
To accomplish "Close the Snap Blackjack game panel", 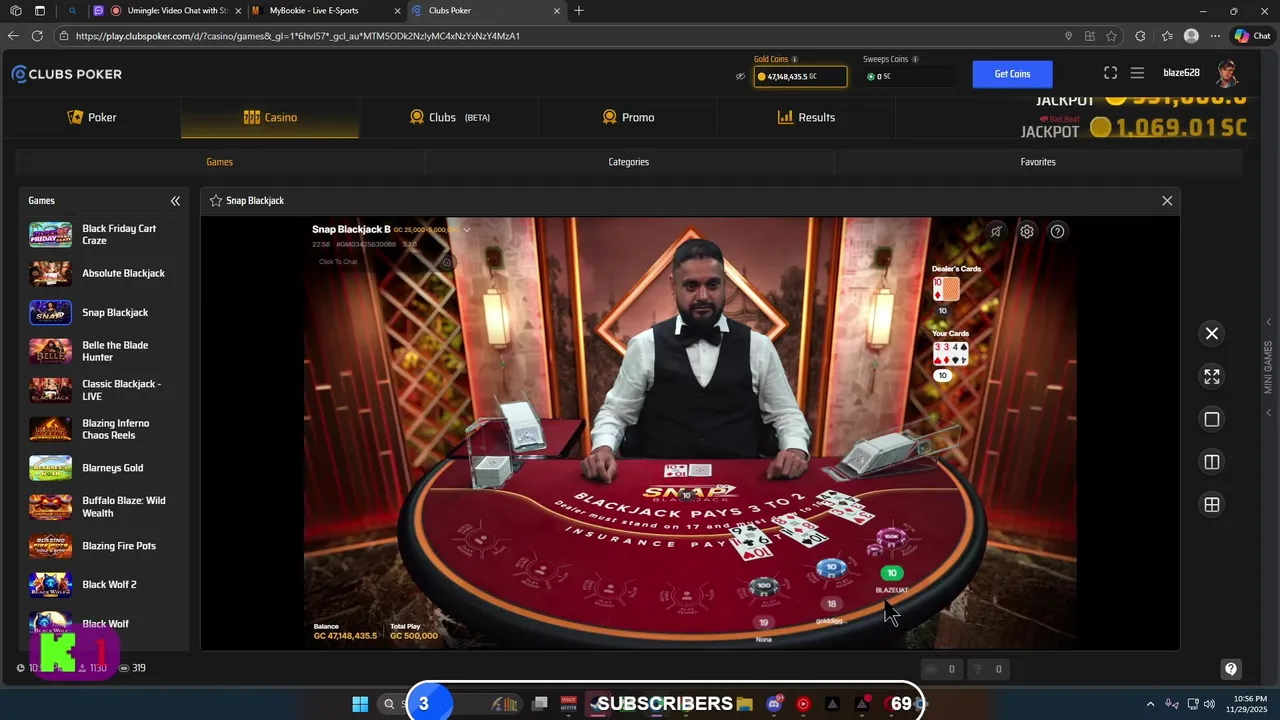I will (x=1167, y=201).
